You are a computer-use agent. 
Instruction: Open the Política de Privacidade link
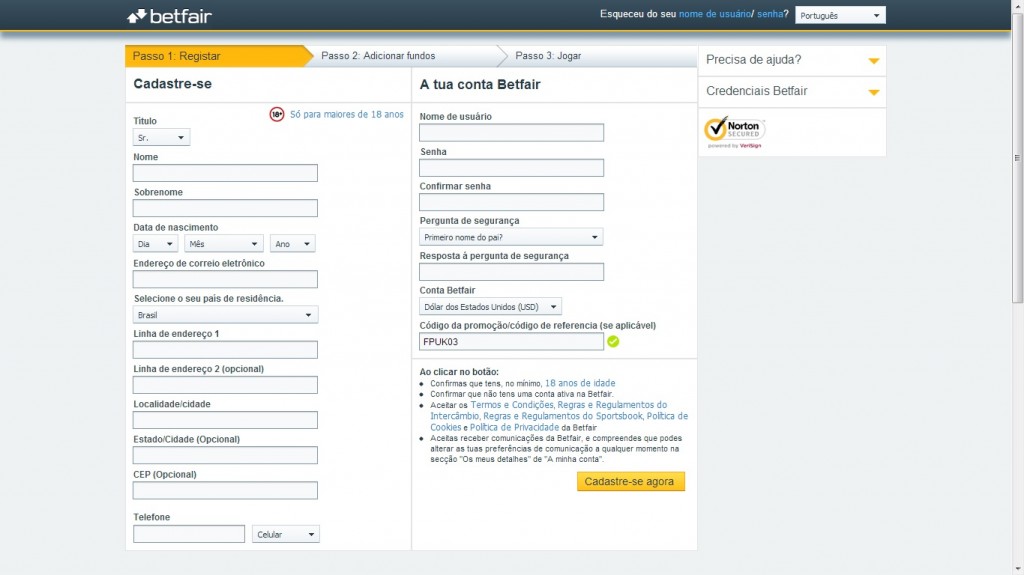point(515,427)
